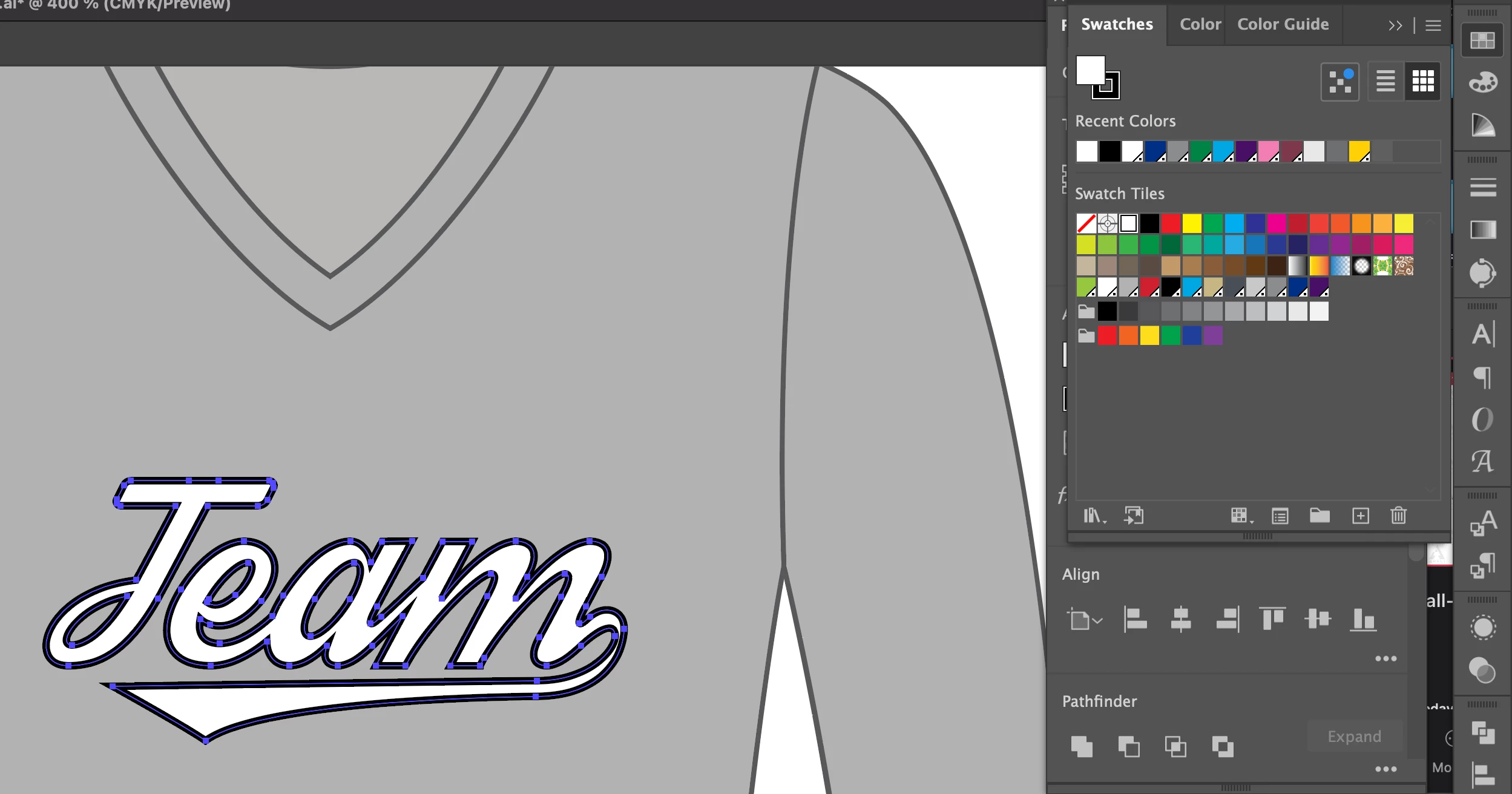Pick the red swatch in Swatch Tiles
1512x794 pixels.
pos(1171,223)
